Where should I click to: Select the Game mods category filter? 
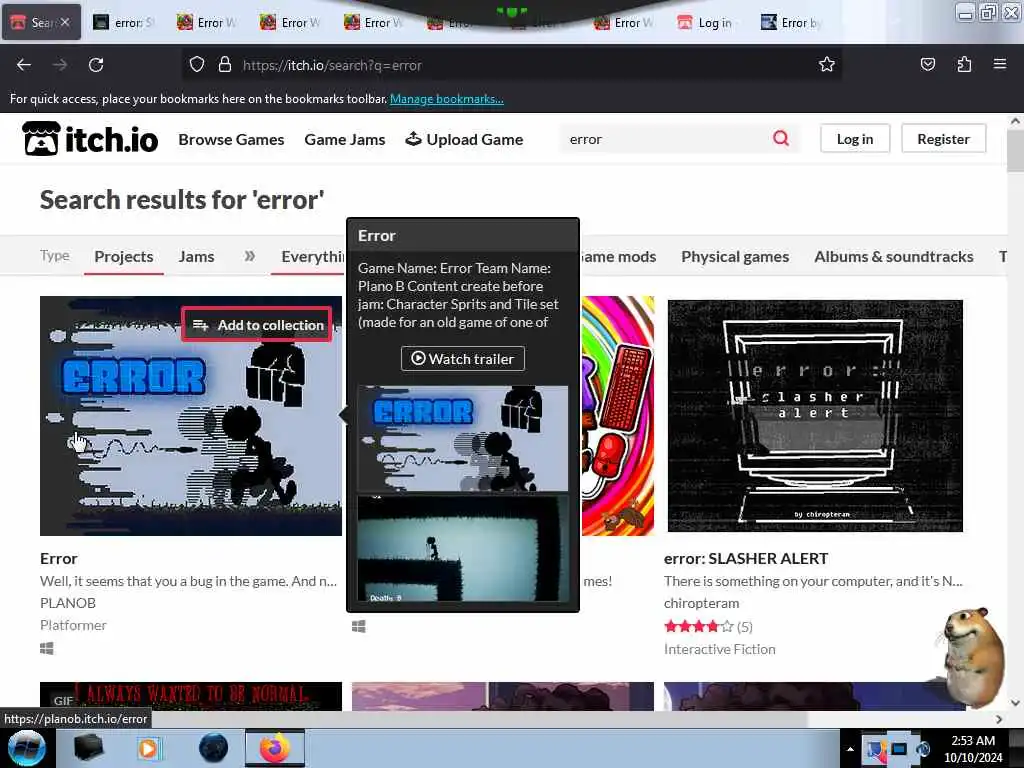(x=618, y=257)
